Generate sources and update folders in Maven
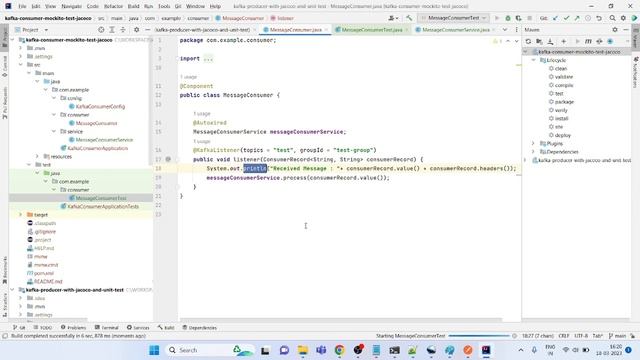This screenshot has width=640, height=360. coord(539,41)
